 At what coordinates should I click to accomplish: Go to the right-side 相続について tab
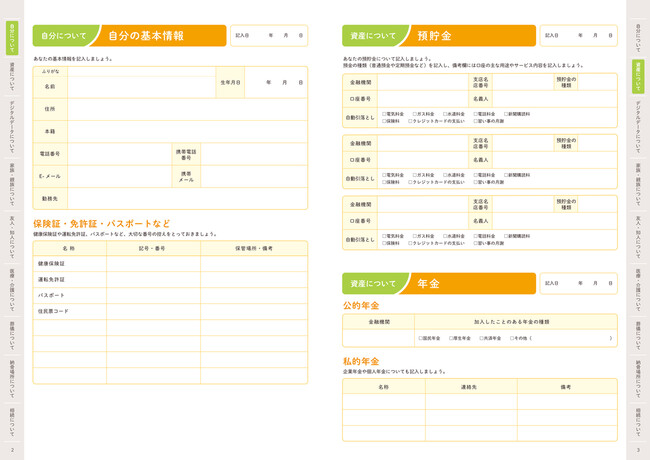638,420
